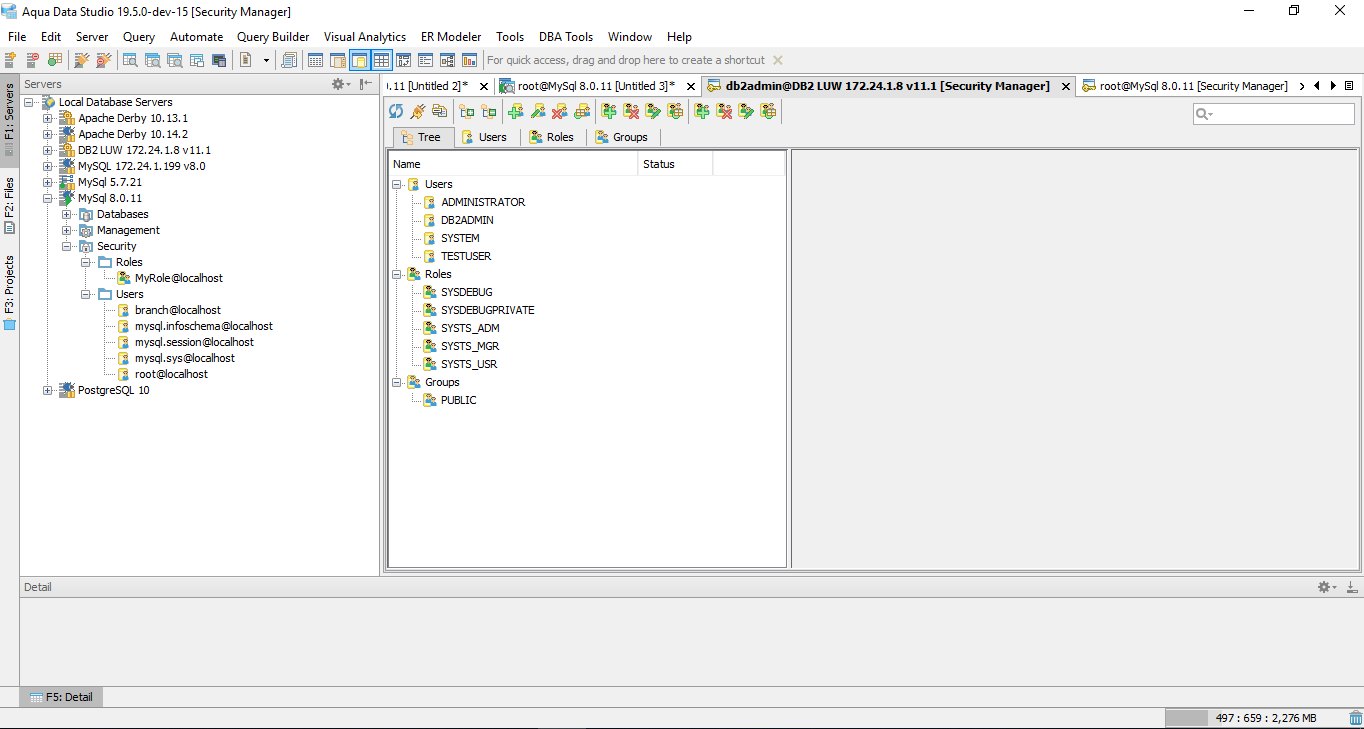Collapse the Groups node in Security Manager tree
Screen dimensions: 1364x729
(x=397, y=382)
